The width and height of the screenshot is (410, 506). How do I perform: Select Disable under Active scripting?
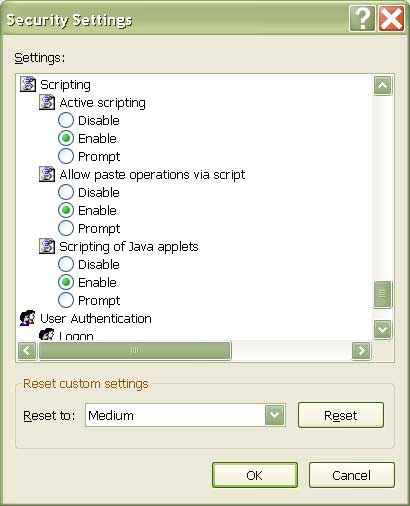[x=66, y=120]
